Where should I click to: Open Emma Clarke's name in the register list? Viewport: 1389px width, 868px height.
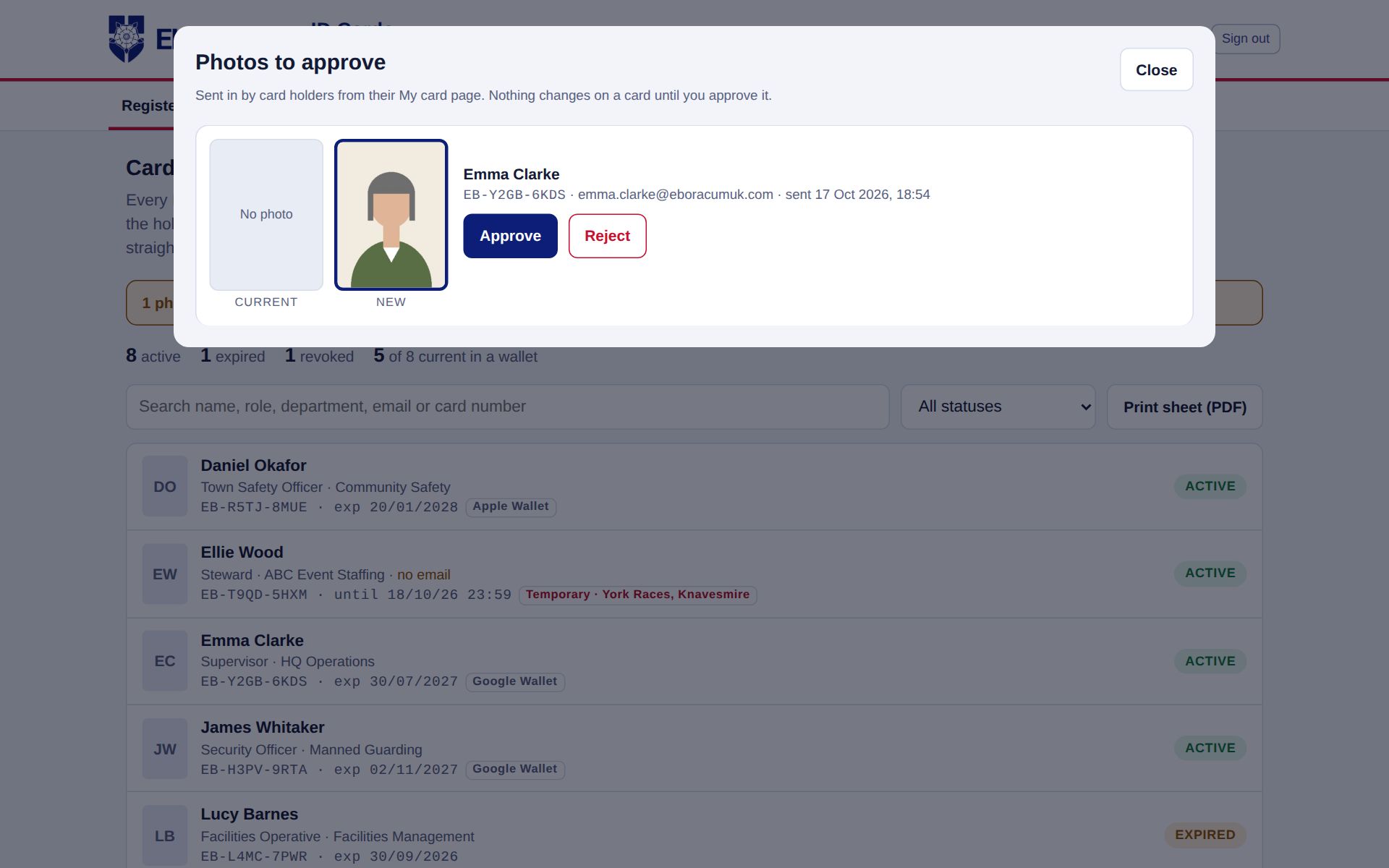(252, 640)
